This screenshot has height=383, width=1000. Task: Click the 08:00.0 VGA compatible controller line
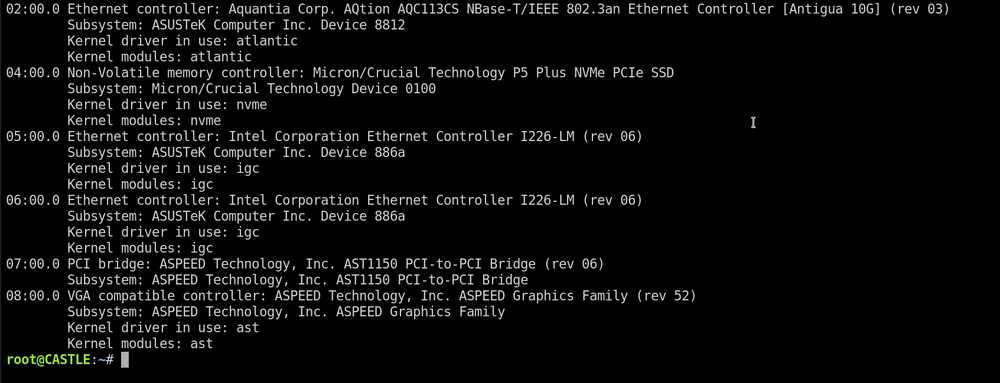(351, 296)
